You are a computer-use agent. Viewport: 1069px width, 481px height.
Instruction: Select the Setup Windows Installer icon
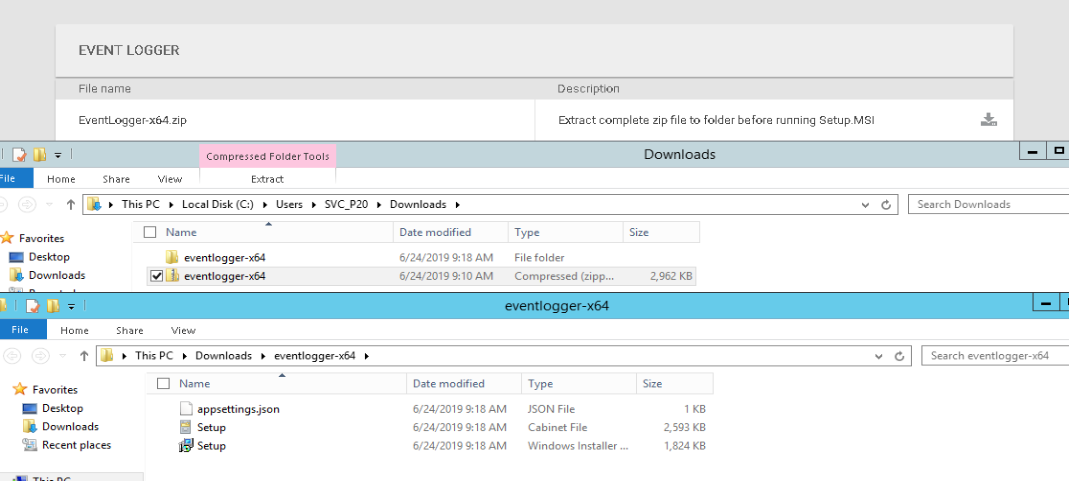(186, 446)
